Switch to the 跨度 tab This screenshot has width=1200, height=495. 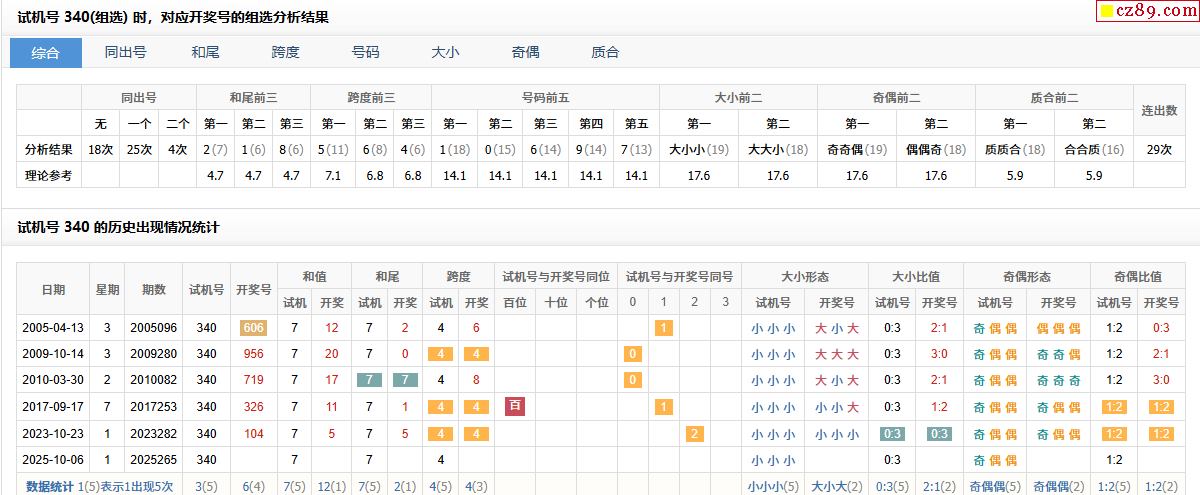point(286,53)
